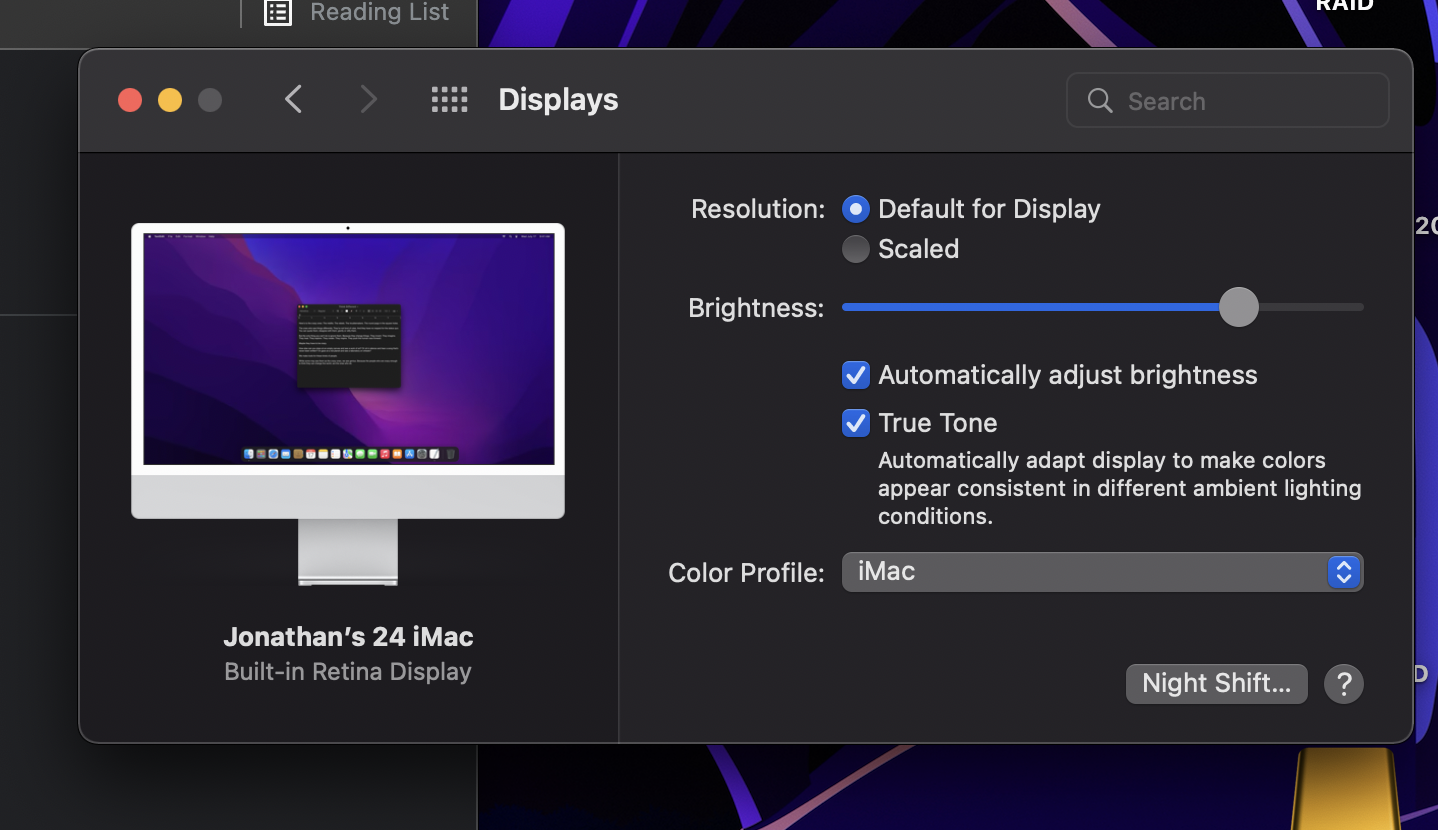Go forward with the right chevron arrow
The width and height of the screenshot is (1438, 830).
pos(369,100)
